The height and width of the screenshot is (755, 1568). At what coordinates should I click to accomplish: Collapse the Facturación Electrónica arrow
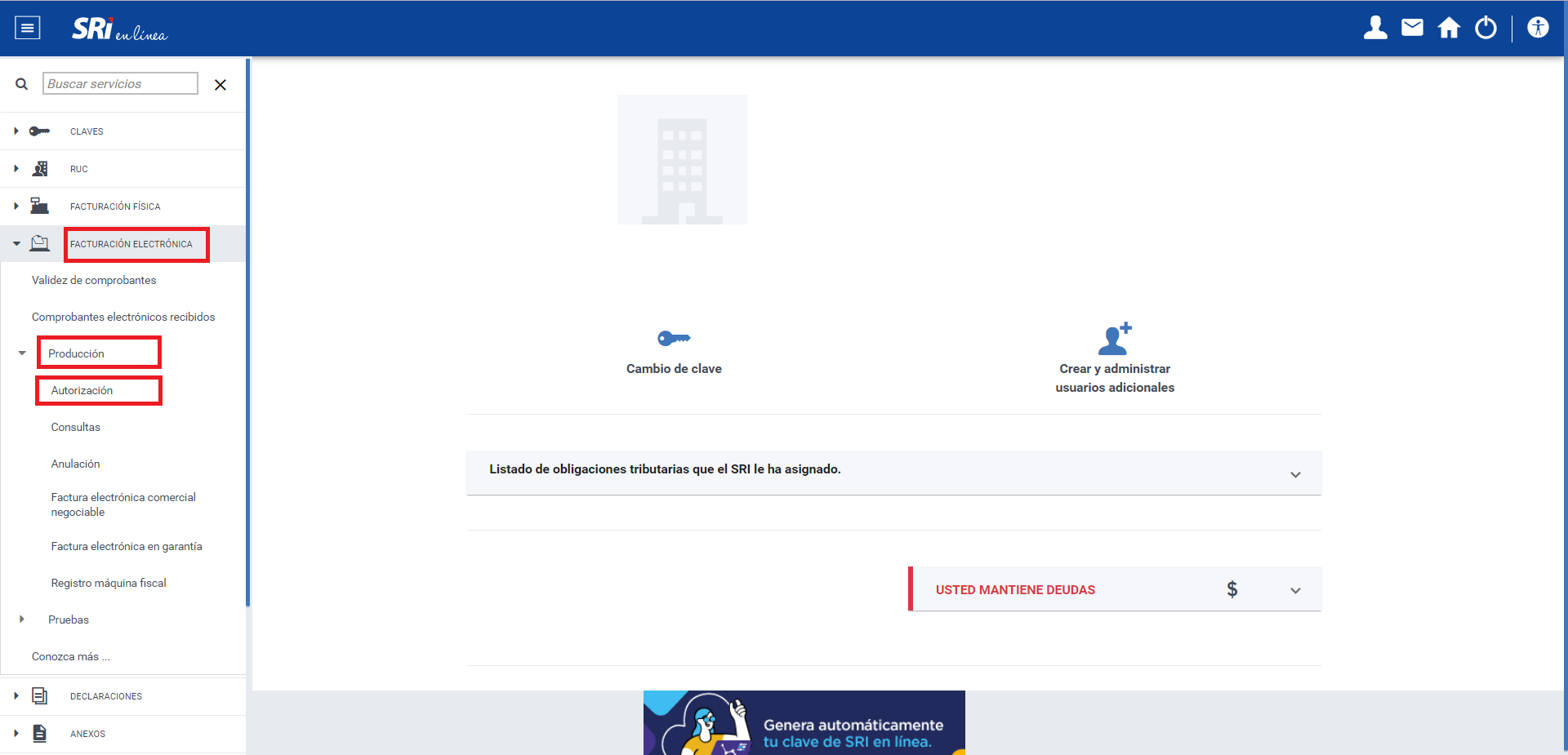click(16, 243)
